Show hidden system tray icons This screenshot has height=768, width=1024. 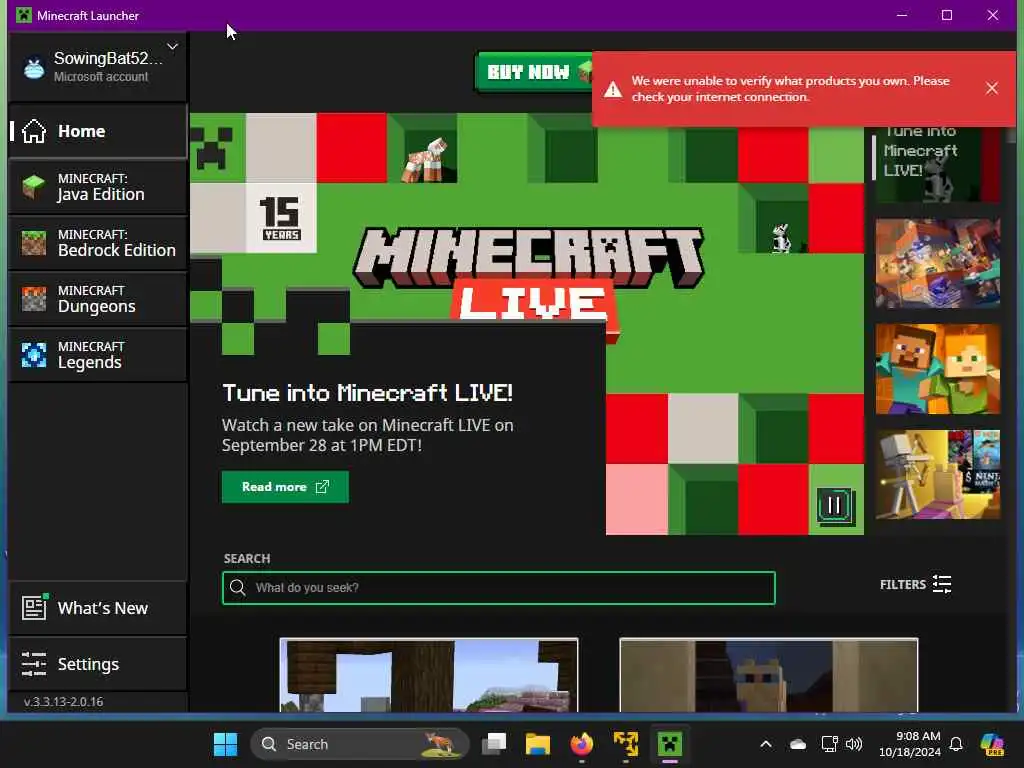pyautogui.click(x=766, y=744)
